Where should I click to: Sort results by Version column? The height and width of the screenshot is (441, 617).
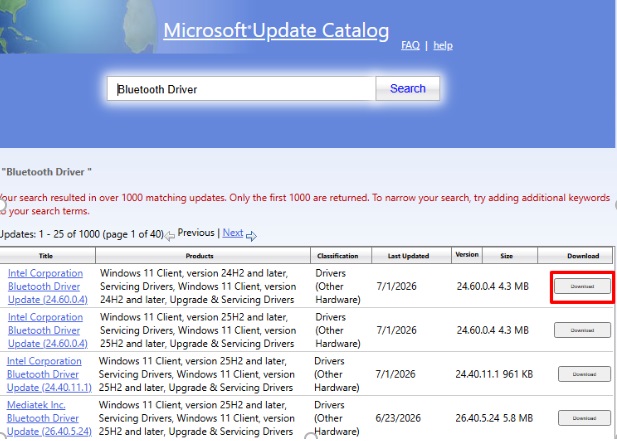pyautogui.click(x=467, y=255)
